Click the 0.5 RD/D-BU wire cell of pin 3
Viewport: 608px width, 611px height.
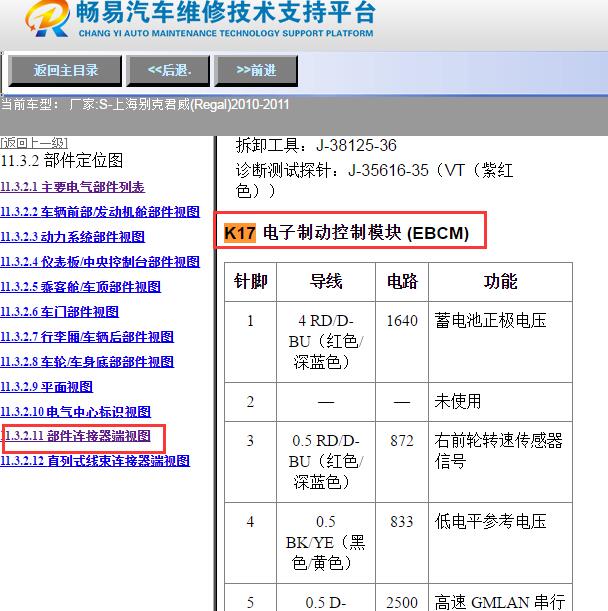(x=326, y=462)
